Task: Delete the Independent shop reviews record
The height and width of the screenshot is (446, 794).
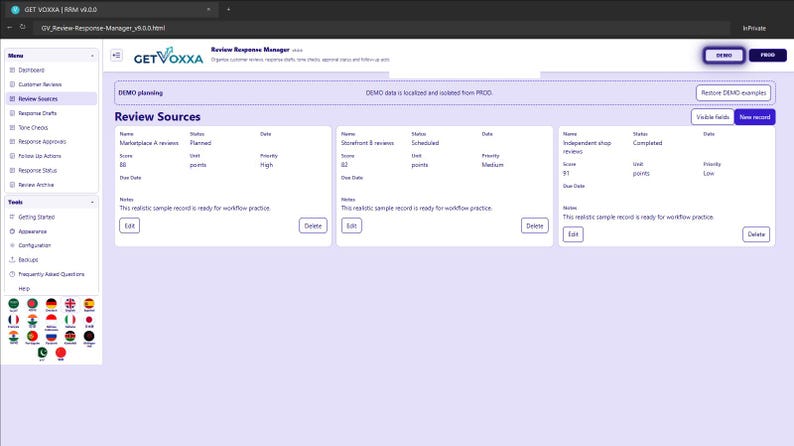Action: click(x=756, y=234)
